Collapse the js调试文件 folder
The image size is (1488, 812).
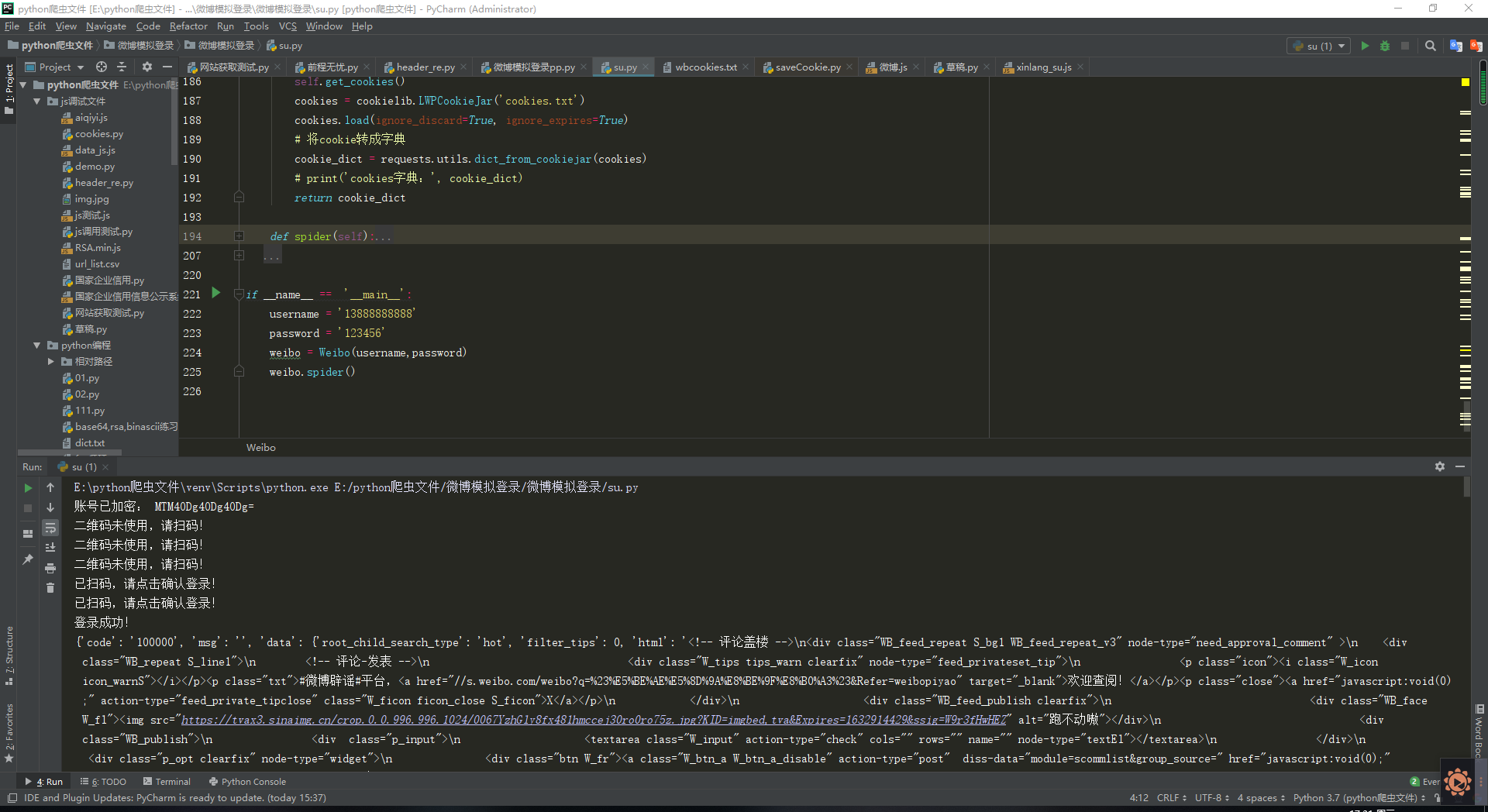pyautogui.click(x=36, y=101)
